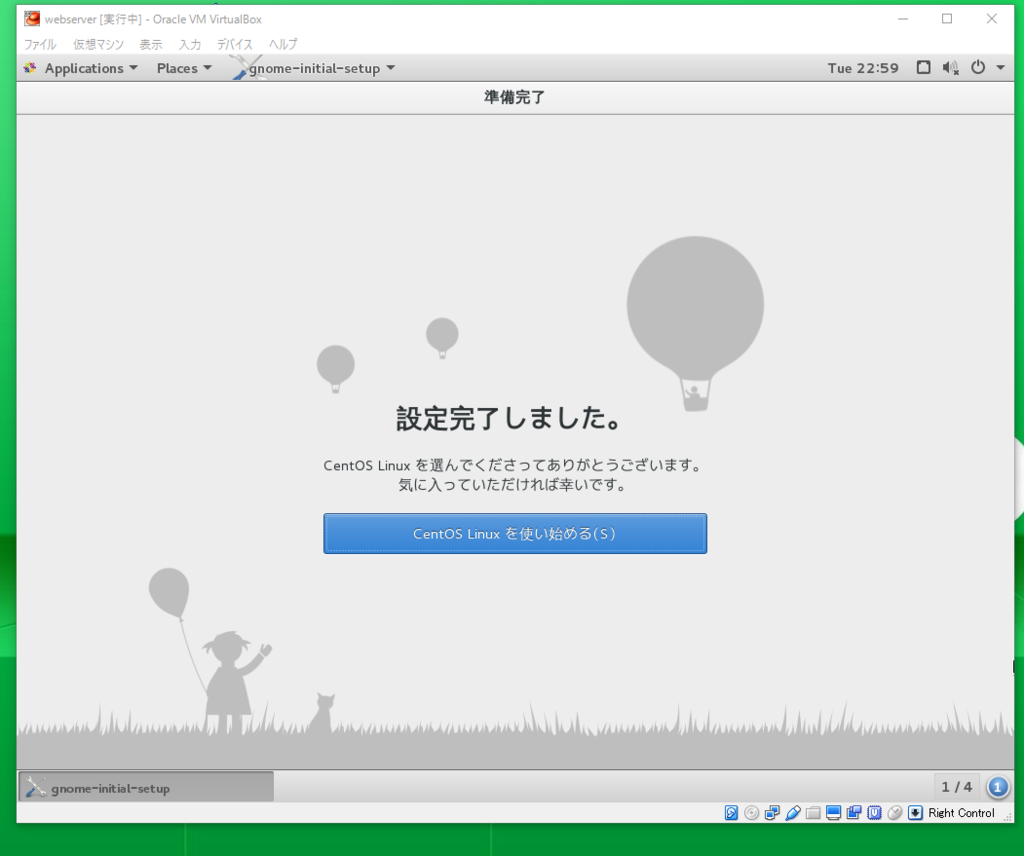The image size is (1024, 856).
Task: Click the Right Control host key label
Action: [x=961, y=813]
